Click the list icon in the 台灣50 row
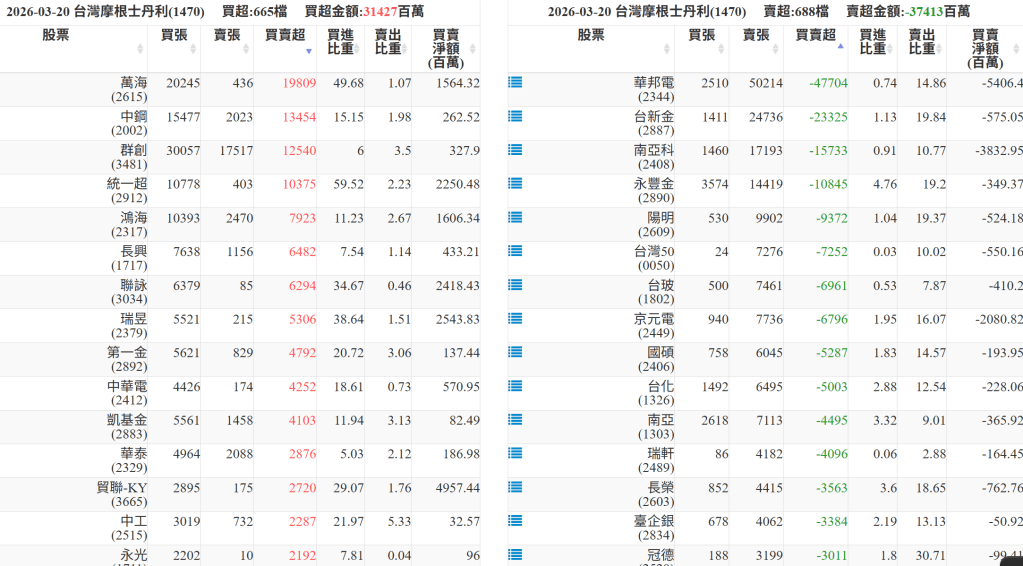The height and width of the screenshot is (566, 1023). coord(515,251)
